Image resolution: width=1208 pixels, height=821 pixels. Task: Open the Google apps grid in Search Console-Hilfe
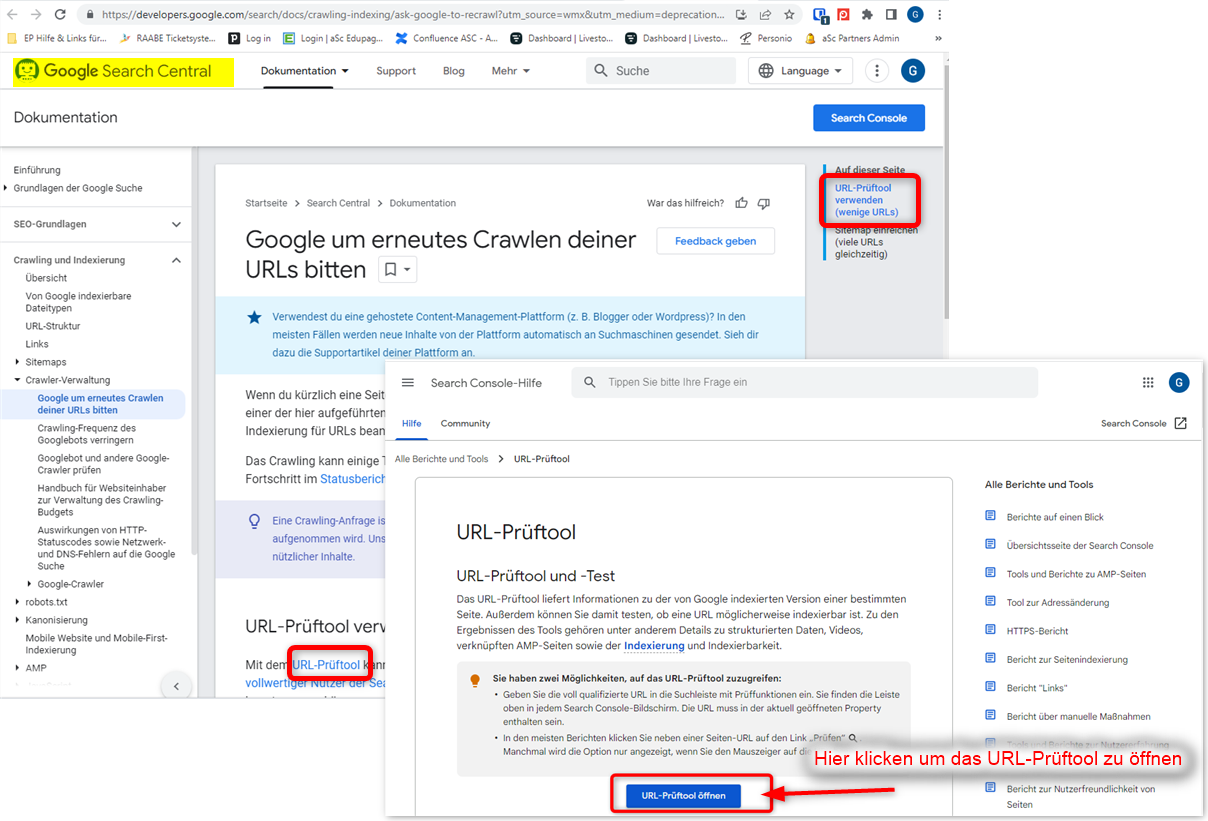[1148, 383]
